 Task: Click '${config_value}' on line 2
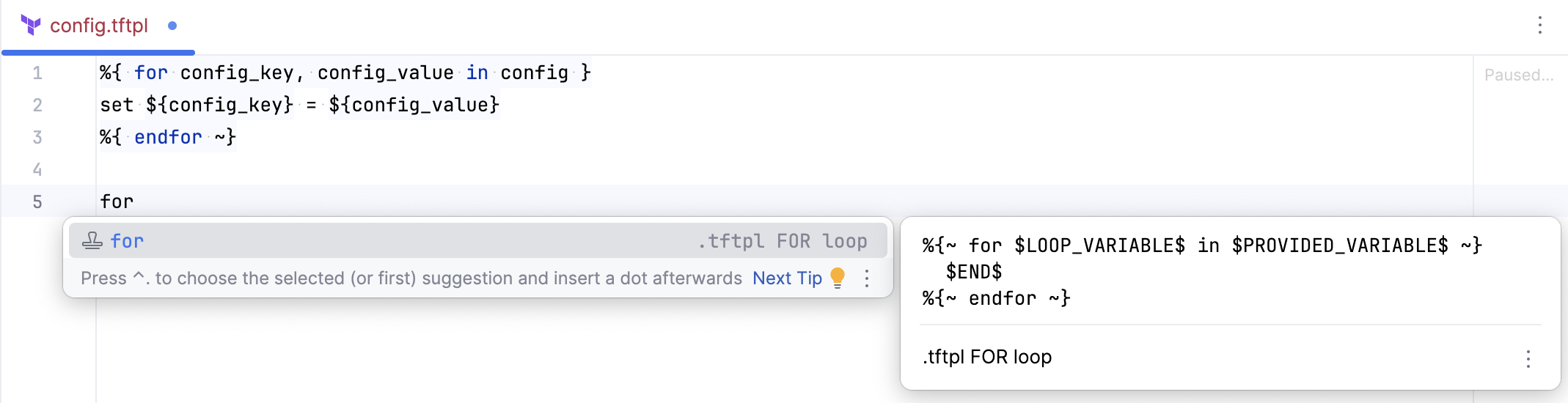[x=414, y=106]
